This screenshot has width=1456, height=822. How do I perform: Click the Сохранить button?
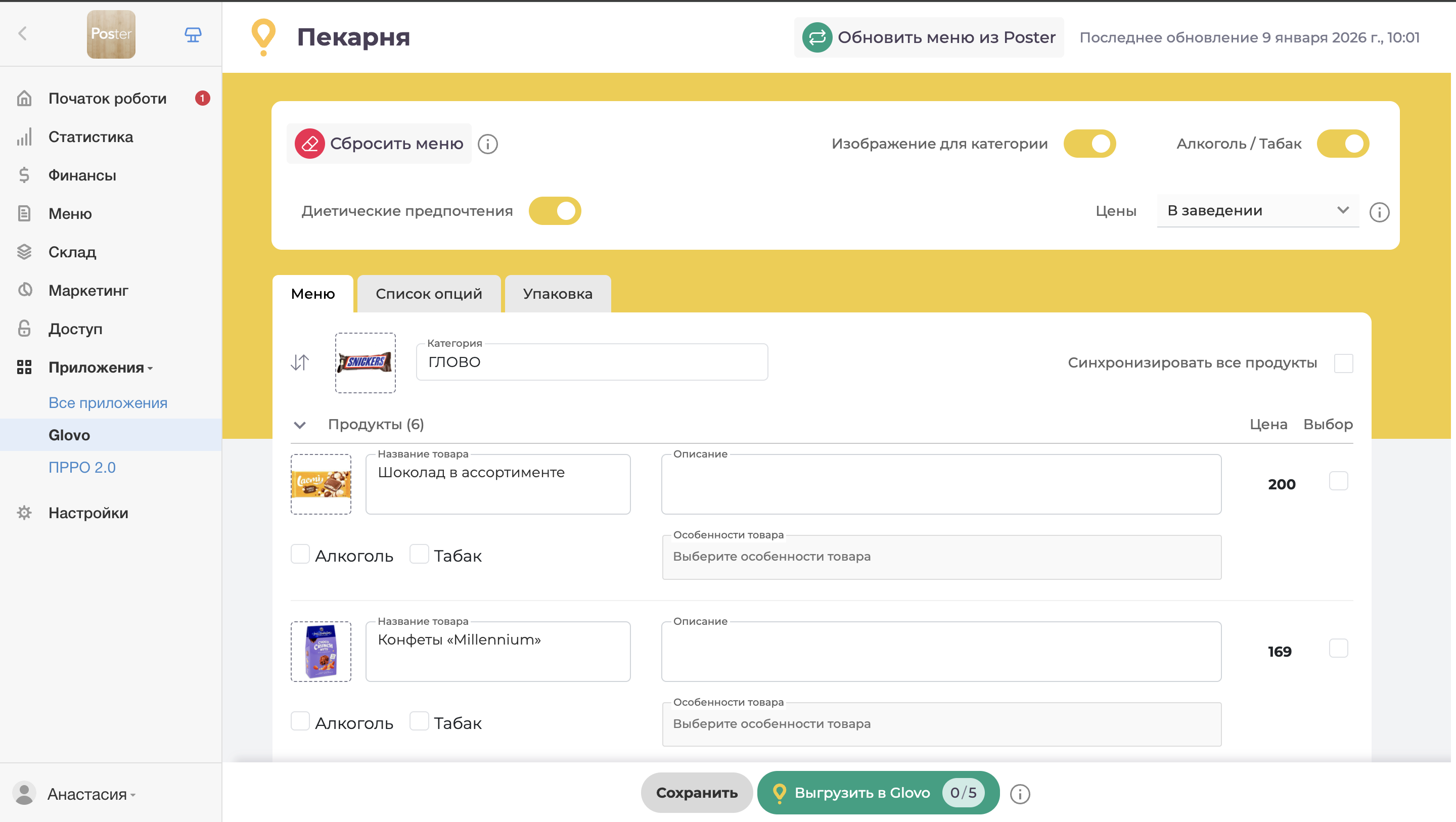coord(696,793)
